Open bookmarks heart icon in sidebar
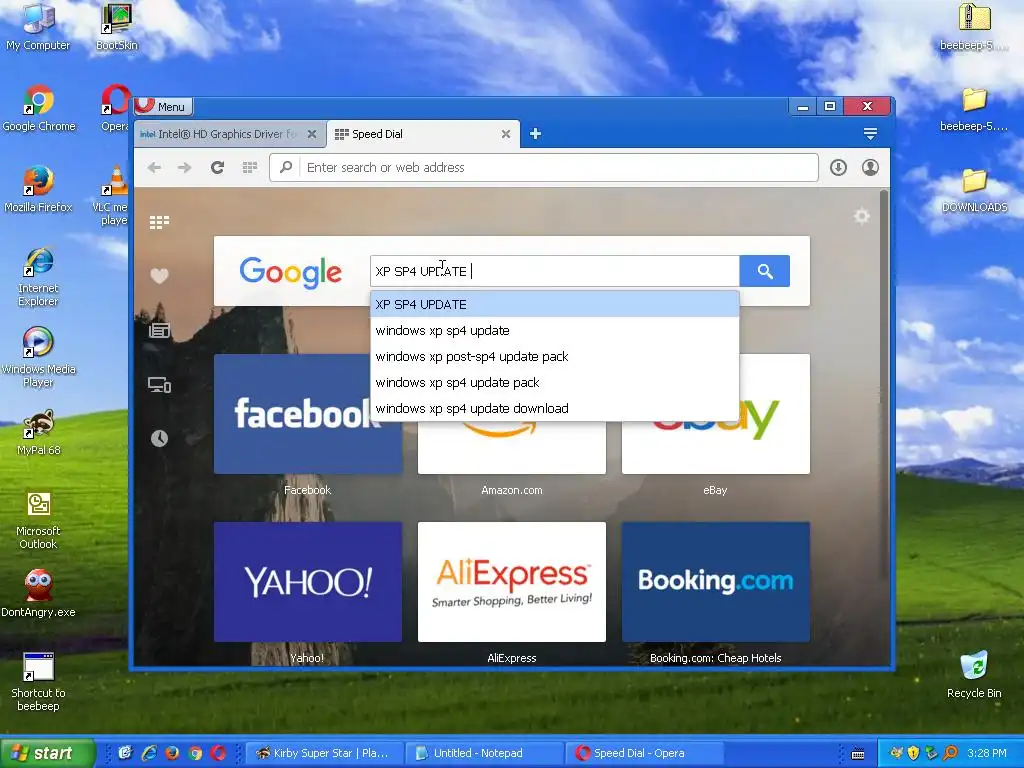This screenshot has height=768, width=1024. point(159,276)
